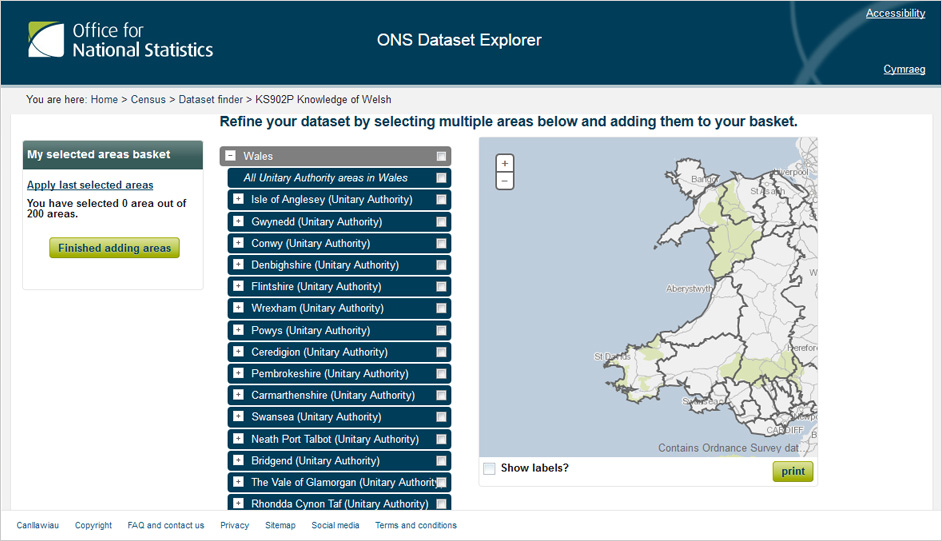Expand Powys (Unitary Authority)
Viewport: 942px width, 541px height.
tap(239, 330)
